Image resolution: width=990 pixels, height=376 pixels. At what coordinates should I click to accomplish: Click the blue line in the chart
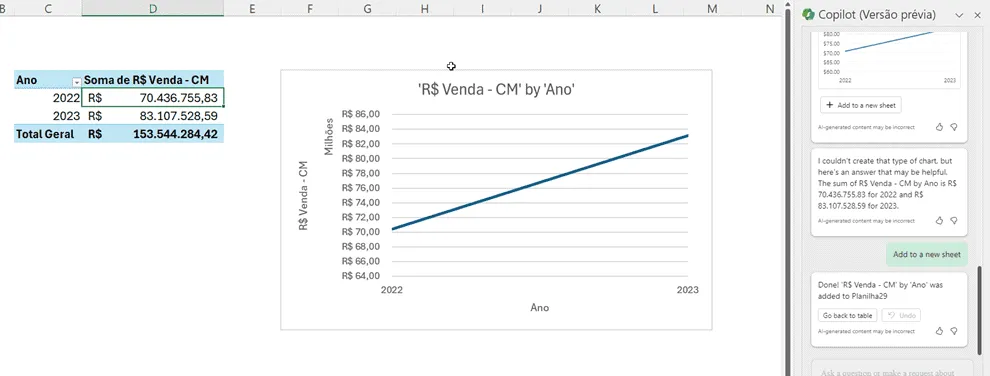point(540,182)
